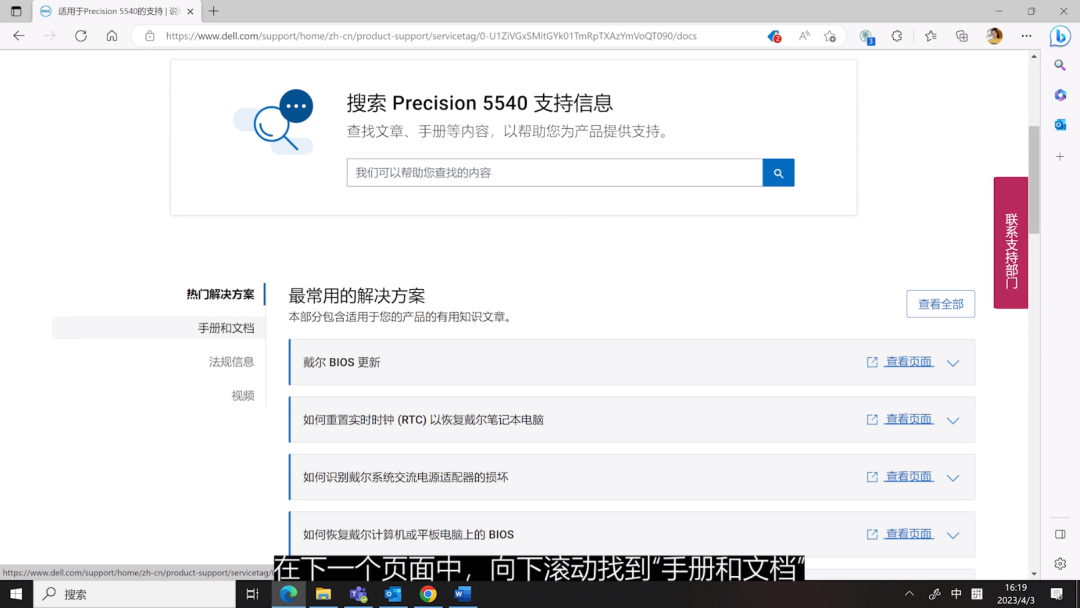Open a new browser tab
Viewport: 1080px width, 608px height.
214,11
